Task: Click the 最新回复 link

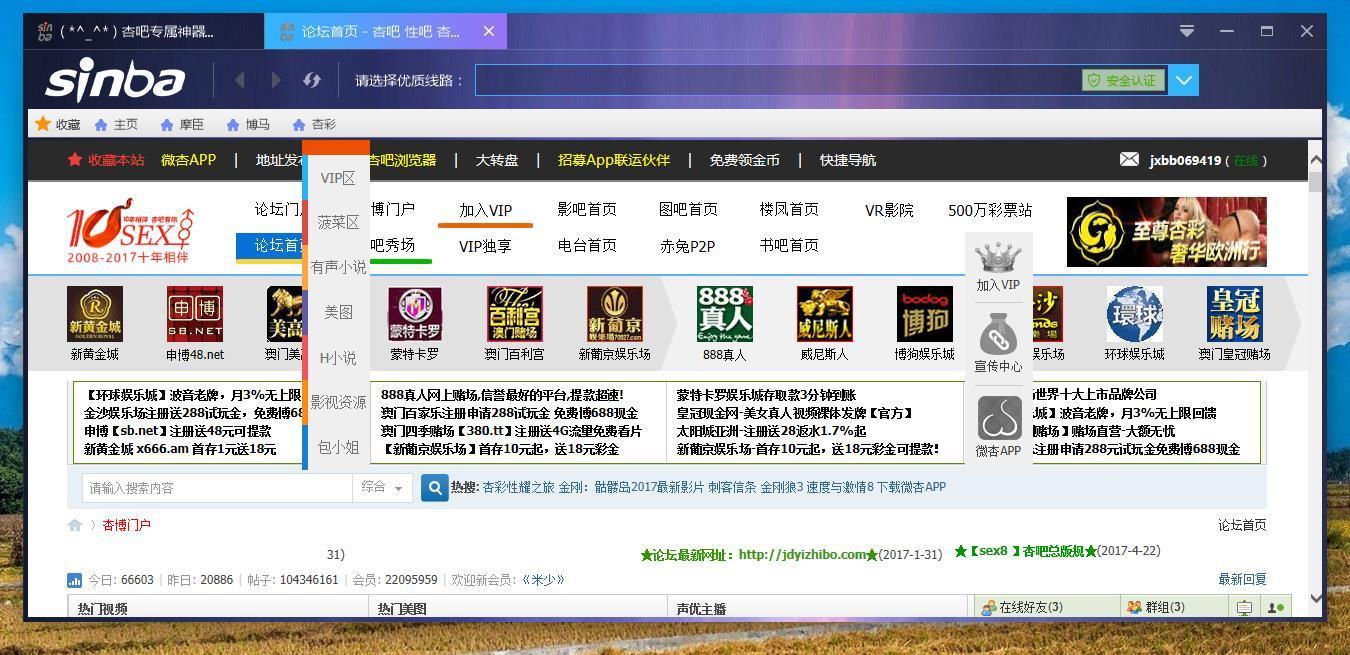Action: [1242, 579]
